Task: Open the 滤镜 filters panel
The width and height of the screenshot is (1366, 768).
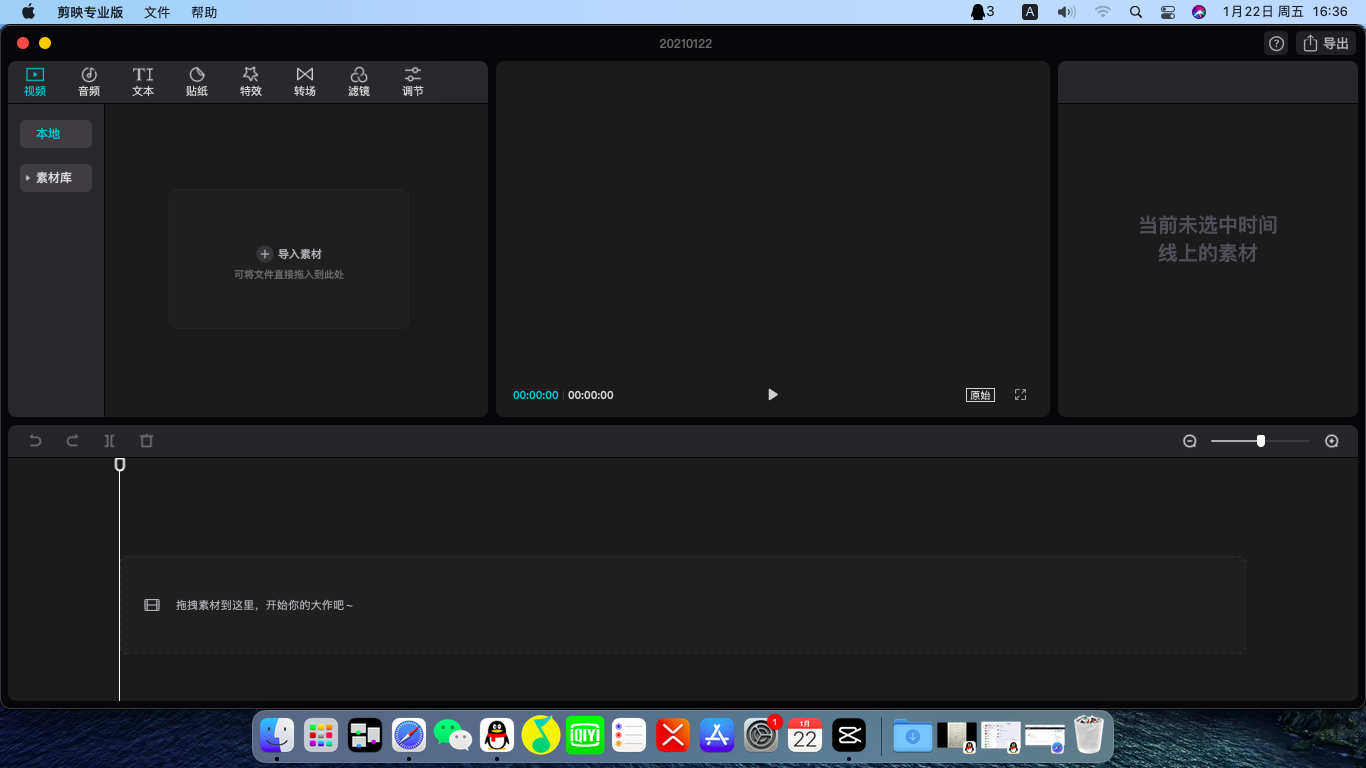Action: (x=359, y=81)
